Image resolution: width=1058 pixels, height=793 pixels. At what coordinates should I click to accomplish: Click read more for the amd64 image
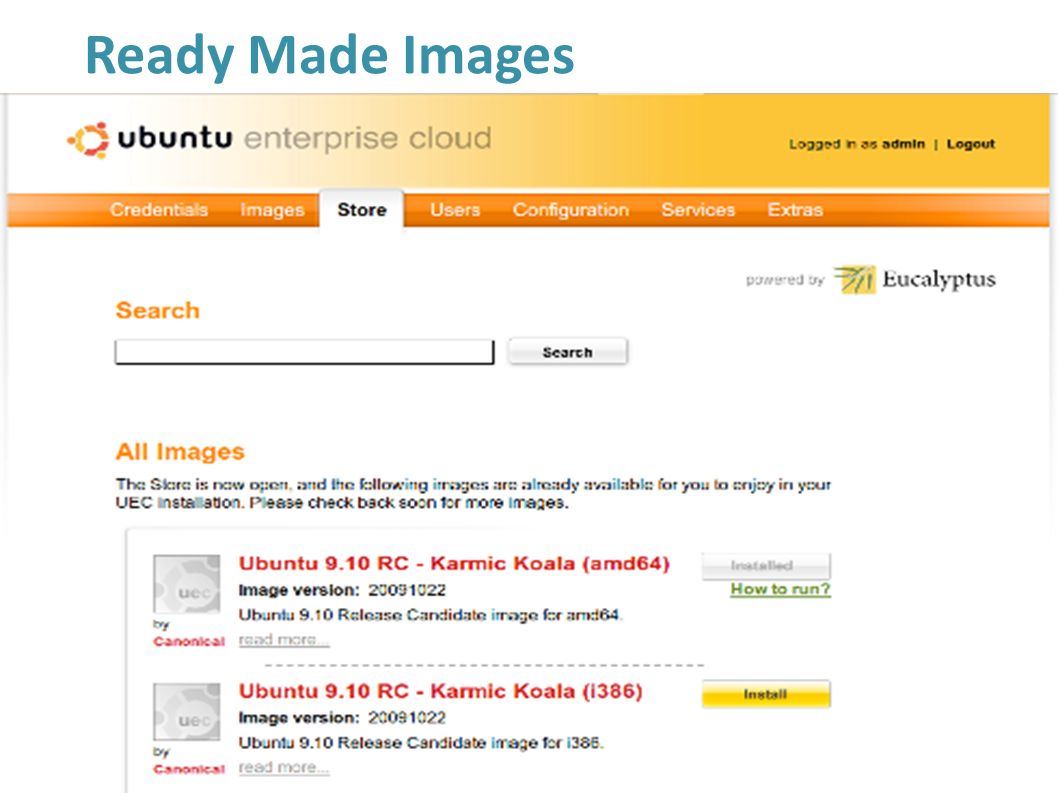pos(284,639)
